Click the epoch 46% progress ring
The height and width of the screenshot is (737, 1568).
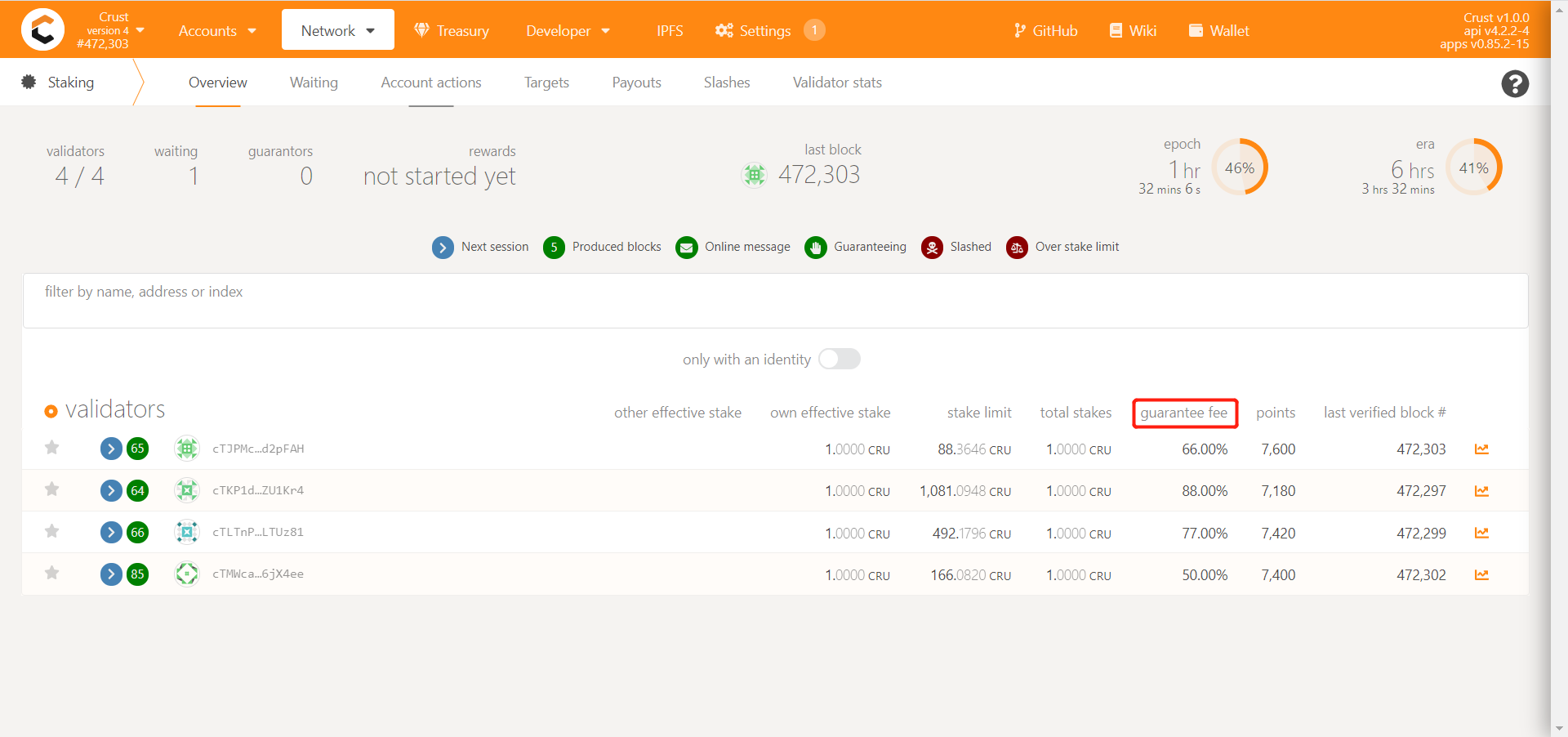[1240, 167]
